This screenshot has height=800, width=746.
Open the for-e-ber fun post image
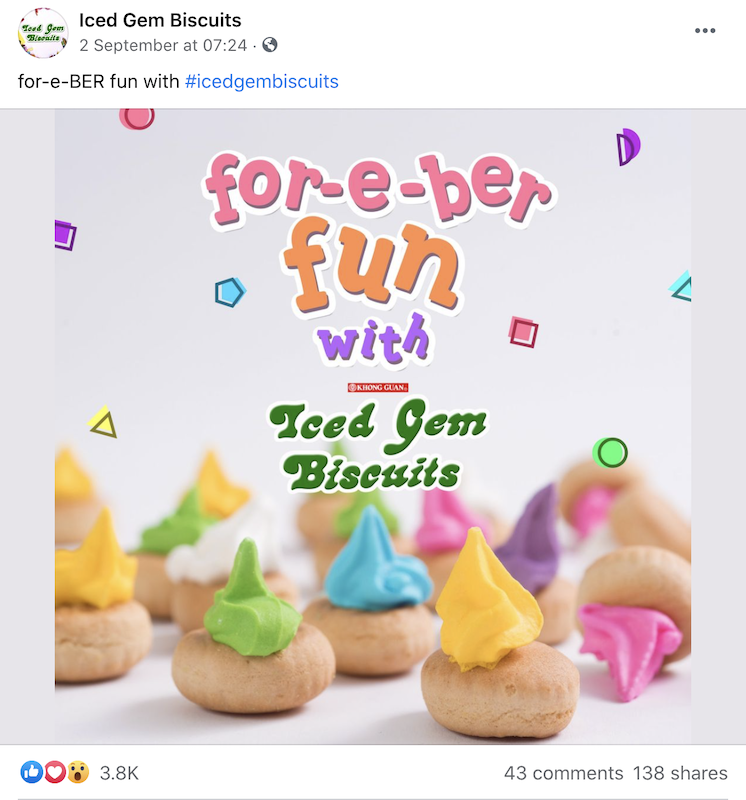(373, 426)
